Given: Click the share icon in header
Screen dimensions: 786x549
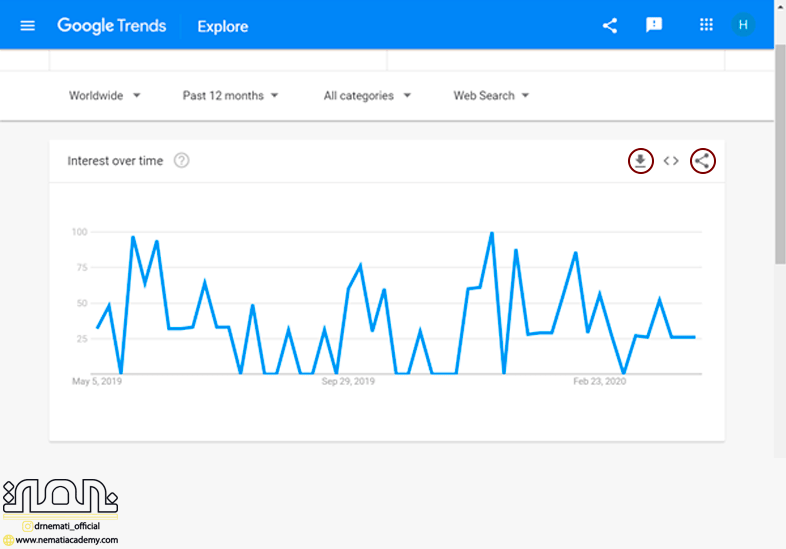Looking at the screenshot, I should point(610,25).
